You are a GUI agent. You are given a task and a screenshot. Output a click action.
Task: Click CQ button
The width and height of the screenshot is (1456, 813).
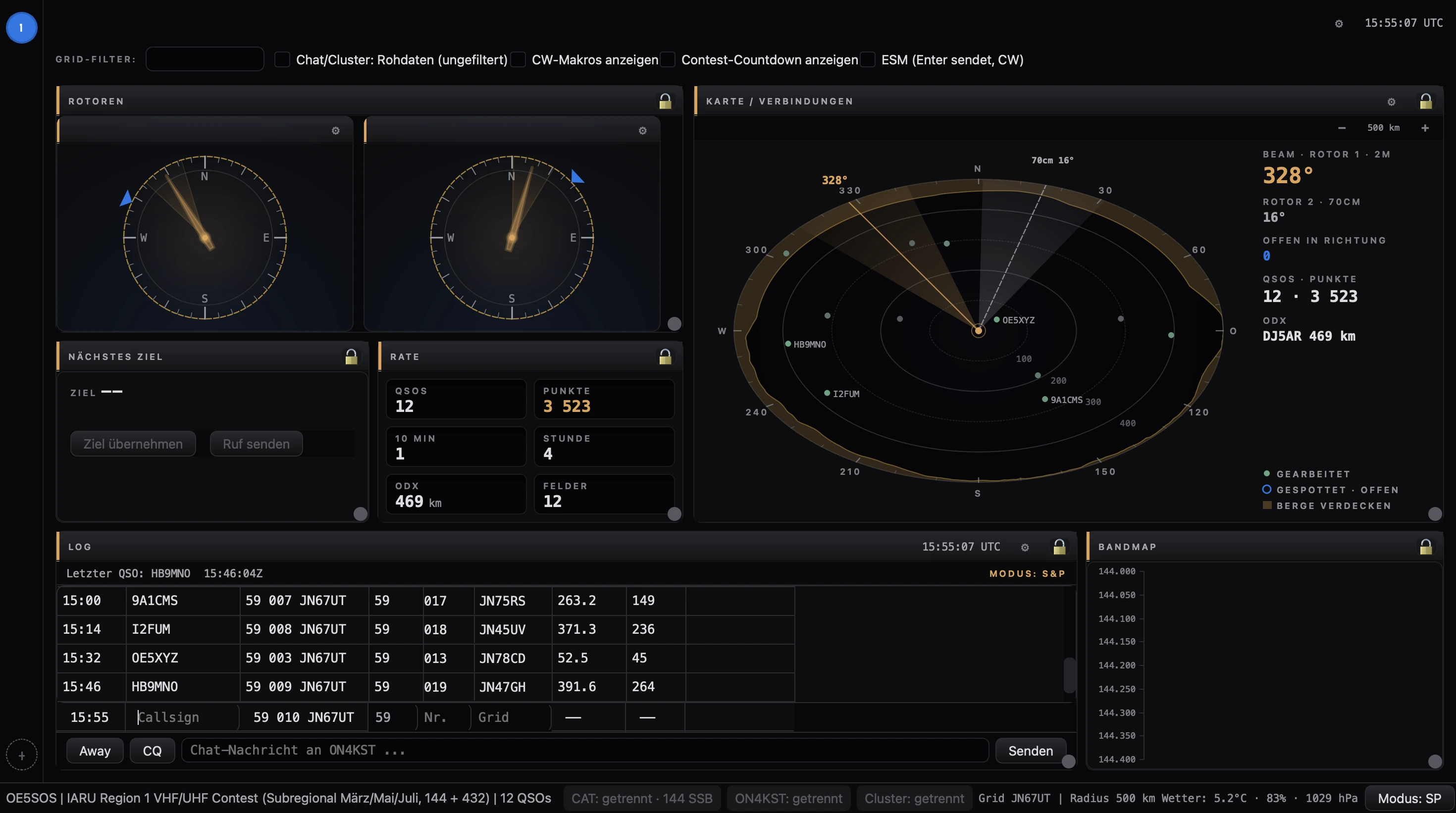[x=152, y=751]
